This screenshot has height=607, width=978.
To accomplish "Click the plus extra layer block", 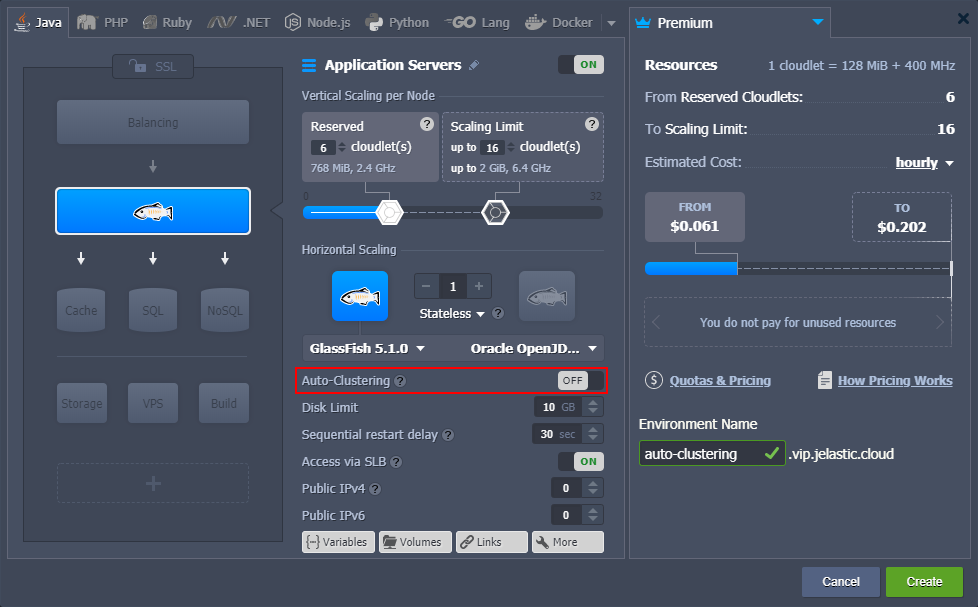I will [x=153, y=483].
